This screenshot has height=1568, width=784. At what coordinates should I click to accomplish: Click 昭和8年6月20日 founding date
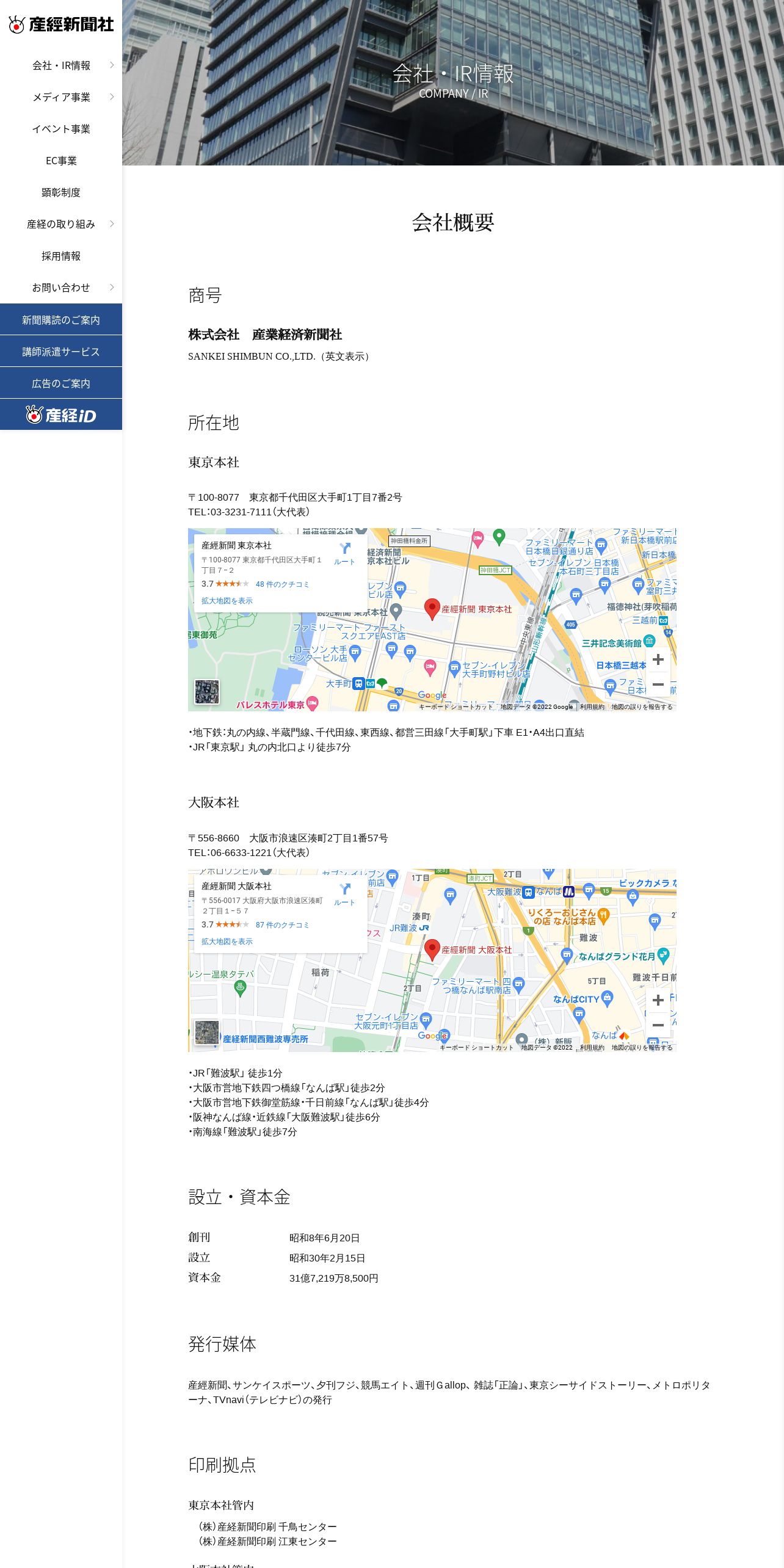coord(325,1238)
